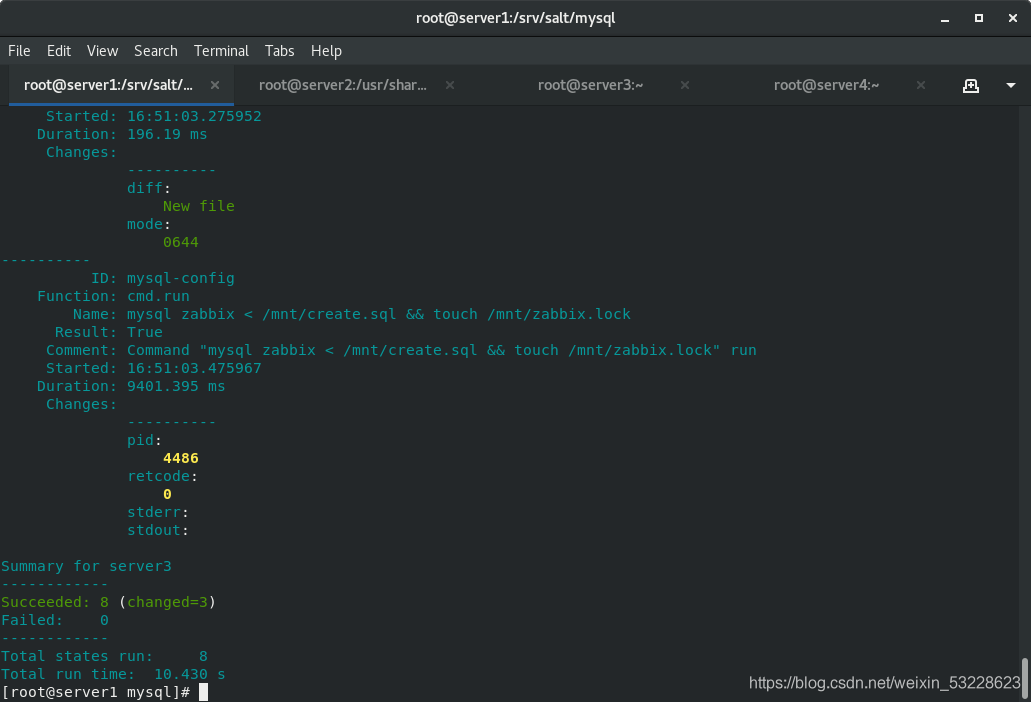
Task: Close the root@server4 tab
Action: click(921, 85)
